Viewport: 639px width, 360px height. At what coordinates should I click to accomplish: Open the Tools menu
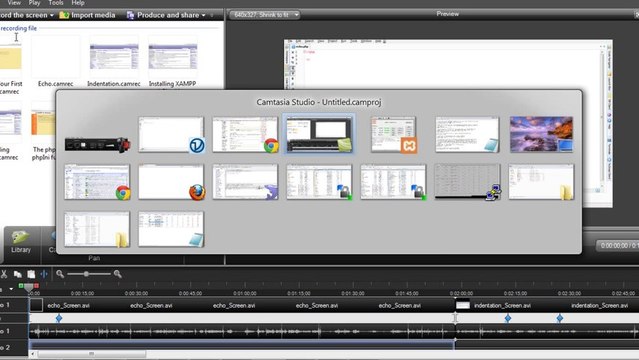coord(56,3)
